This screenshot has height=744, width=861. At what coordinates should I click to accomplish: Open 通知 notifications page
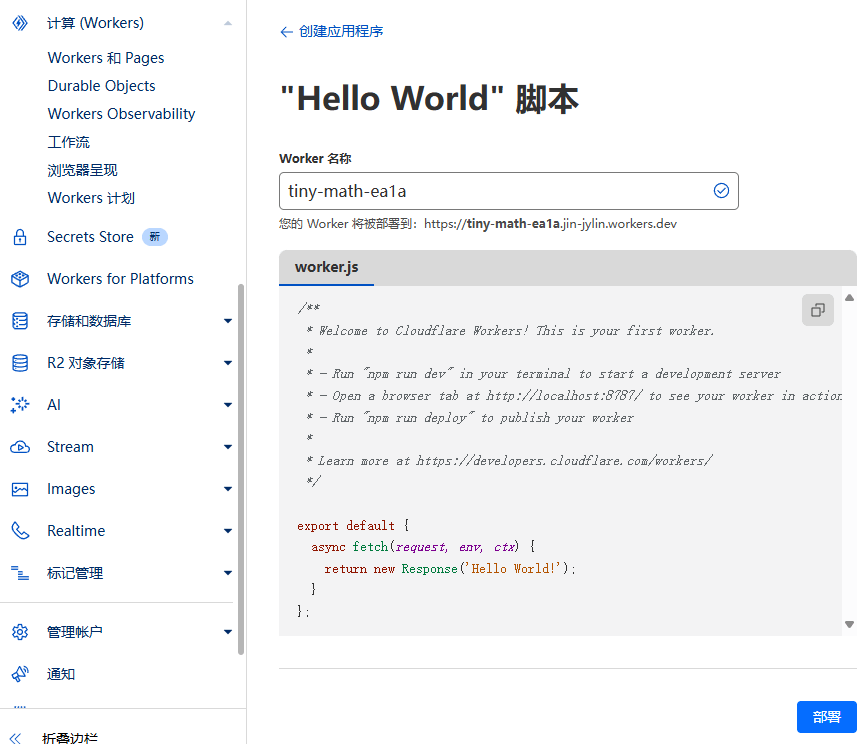point(61,674)
